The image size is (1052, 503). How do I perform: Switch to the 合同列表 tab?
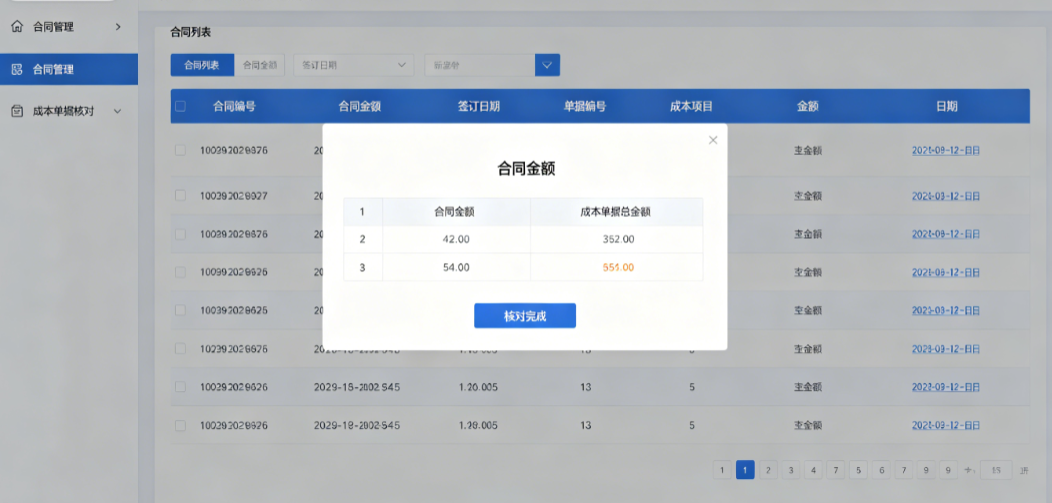click(x=202, y=65)
